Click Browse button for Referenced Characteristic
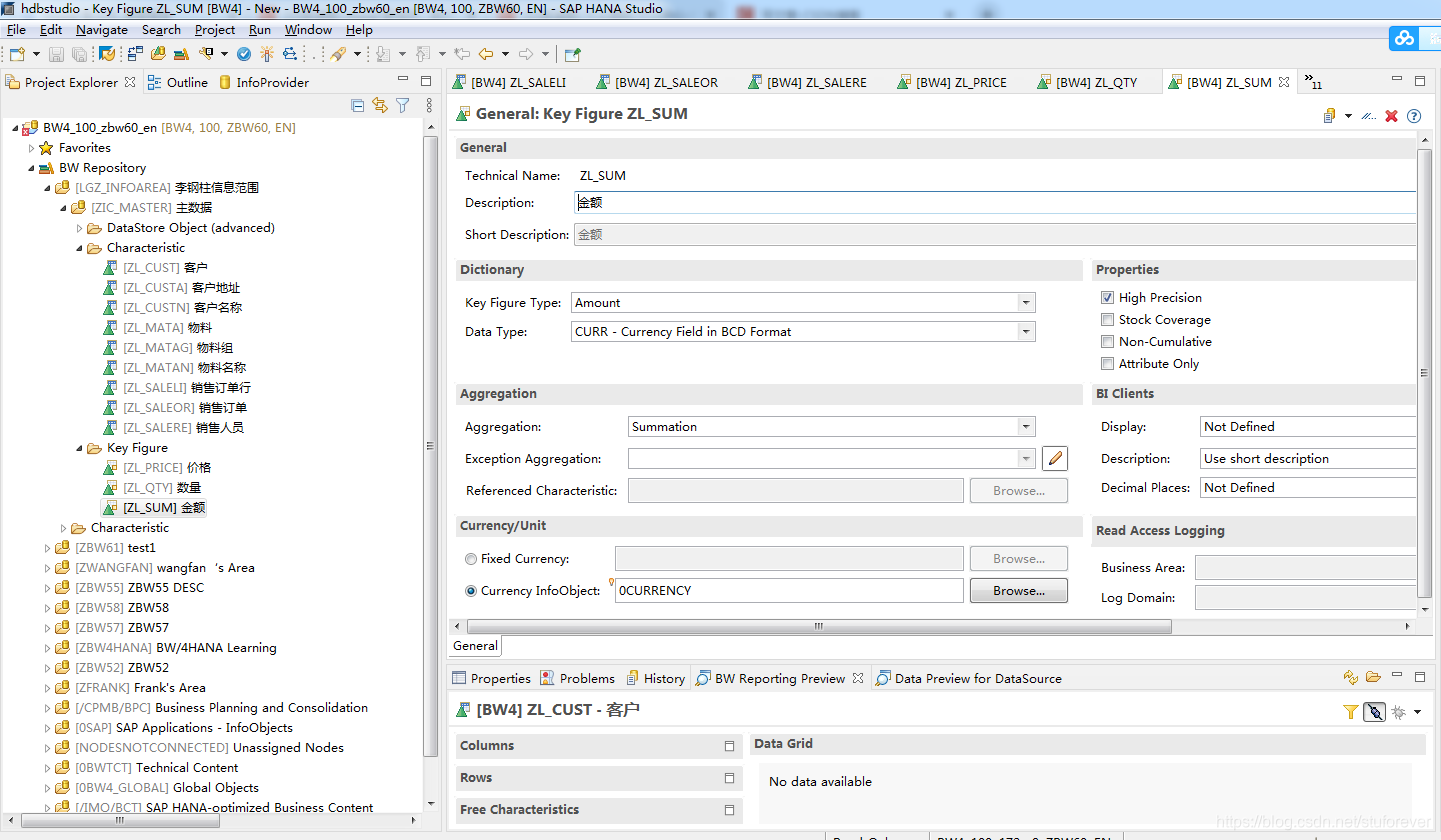Image resolution: width=1441 pixels, height=840 pixels. [x=1019, y=491]
